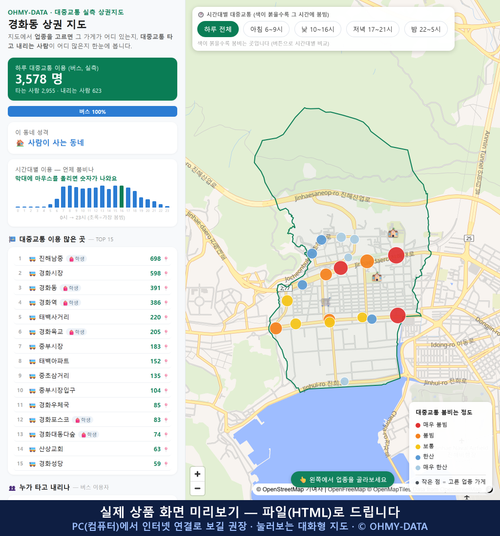Click the 작은 점 = 고른 업종 가게 legend note
Image resolution: width=500 pixels, height=536 pixels.
click(x=450, y=482)
